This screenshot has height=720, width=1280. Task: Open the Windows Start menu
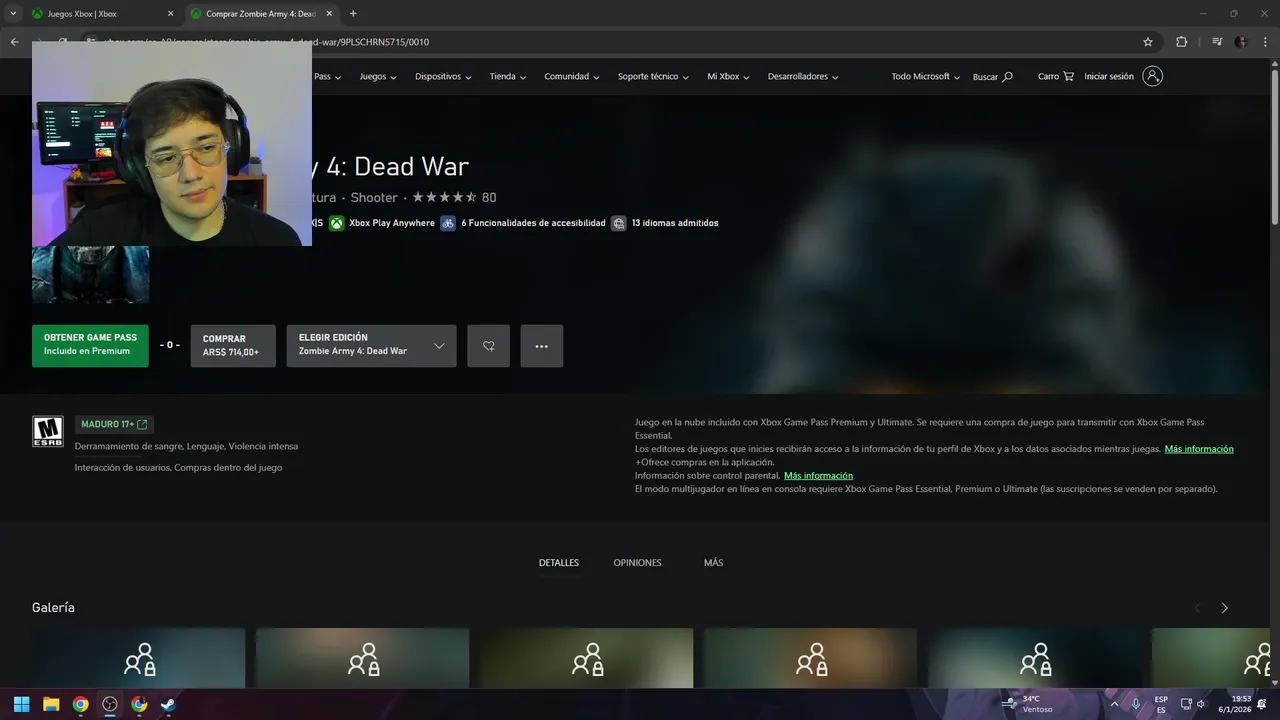[21, 704]
